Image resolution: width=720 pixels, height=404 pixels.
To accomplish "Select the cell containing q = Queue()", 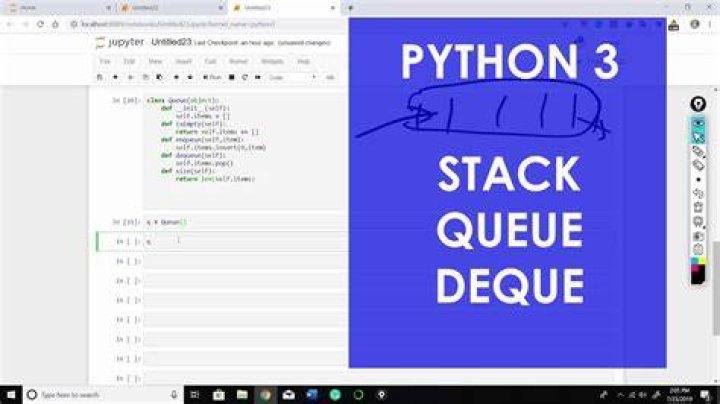I will click(x=245, y=222).
